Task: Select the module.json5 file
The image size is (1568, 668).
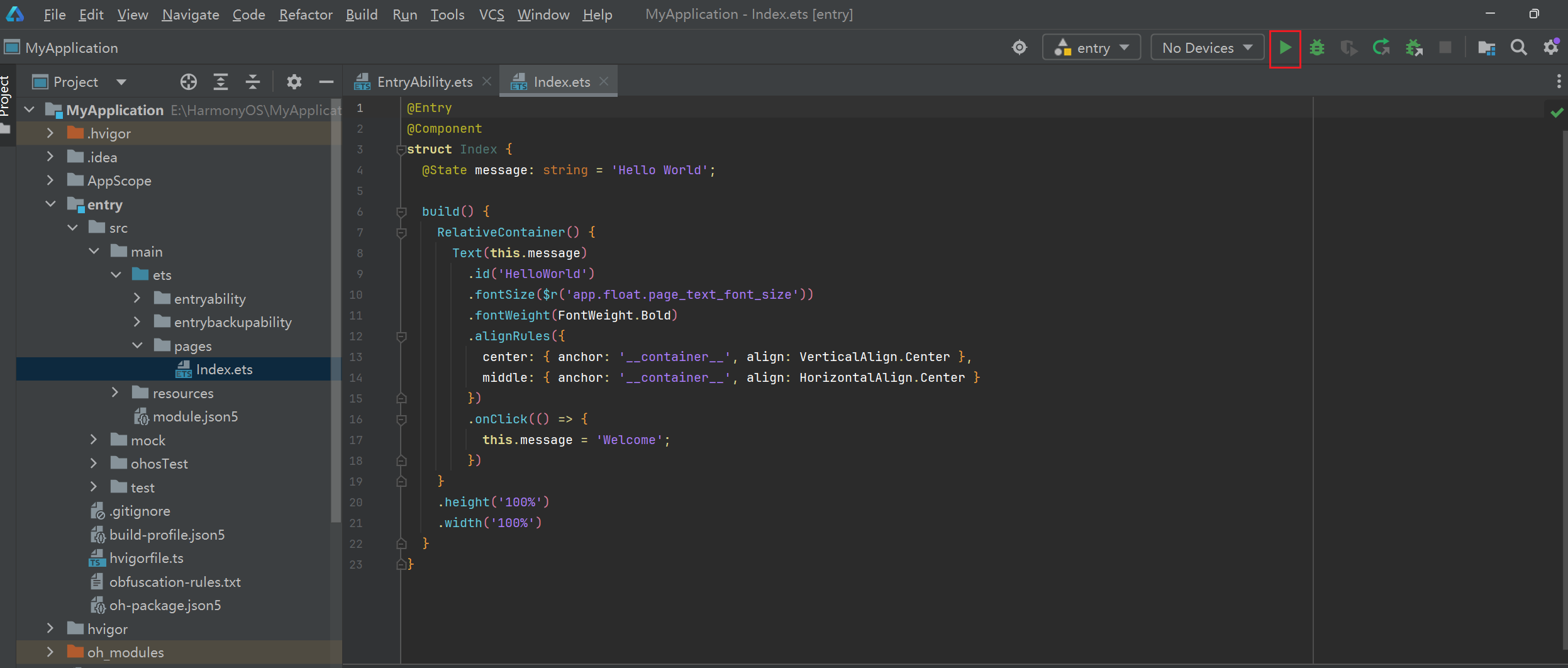Action: click(195, 416)
